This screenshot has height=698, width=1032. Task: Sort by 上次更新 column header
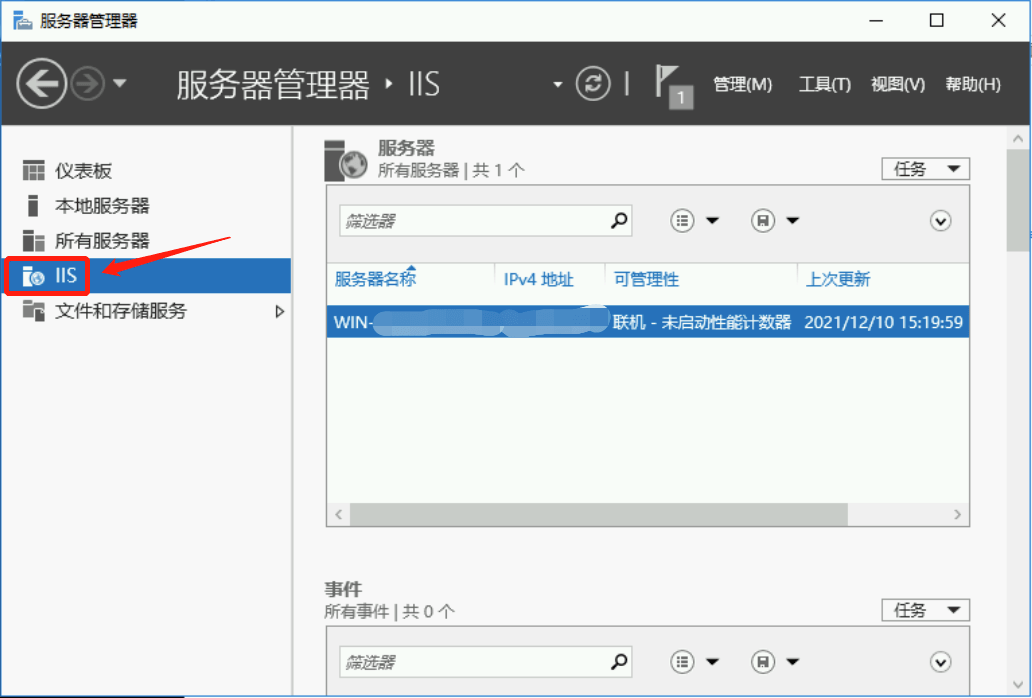(838, 279)
